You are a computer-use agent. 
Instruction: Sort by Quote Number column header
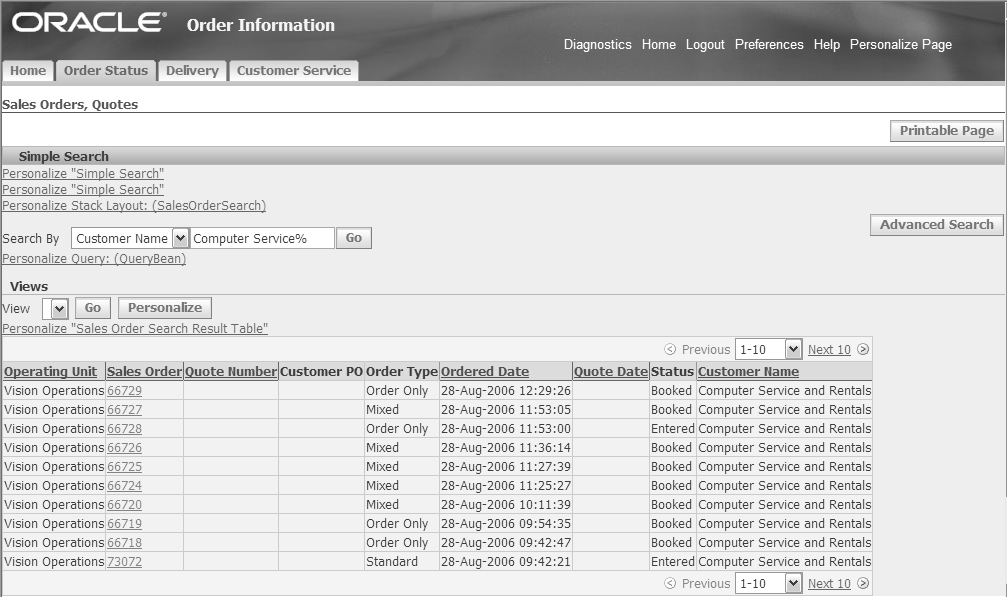[x=231, y=371]
